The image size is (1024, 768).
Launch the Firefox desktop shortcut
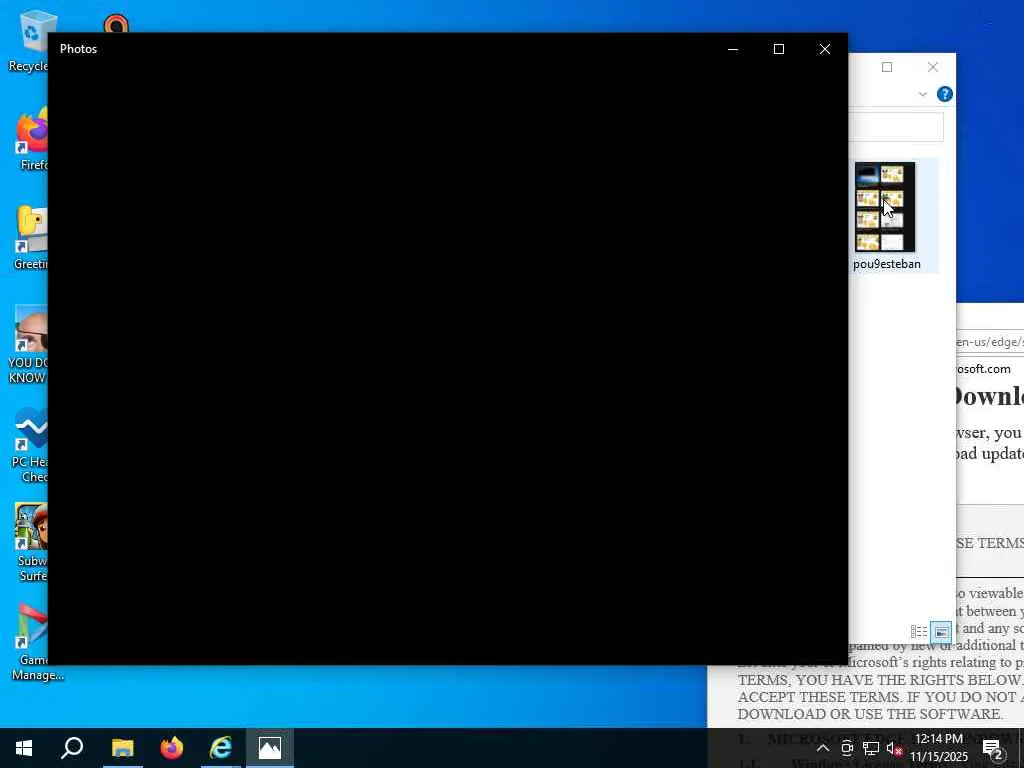click(32, 138)
